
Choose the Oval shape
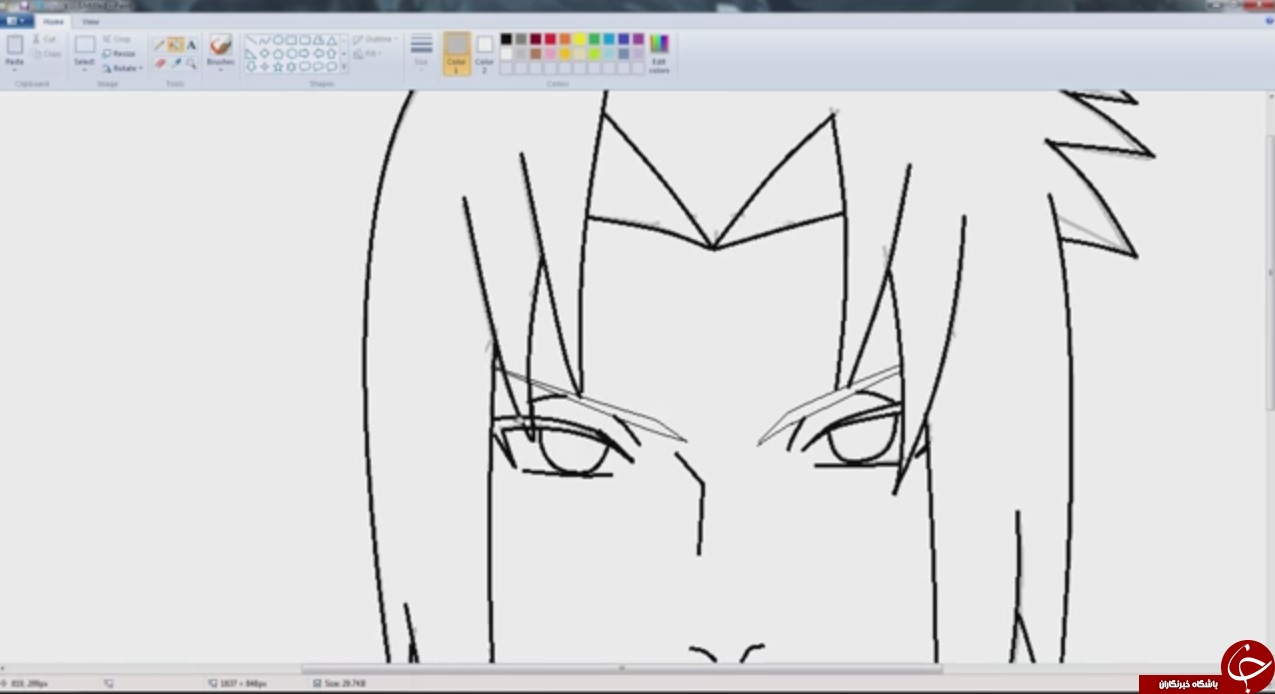[278, 41]
